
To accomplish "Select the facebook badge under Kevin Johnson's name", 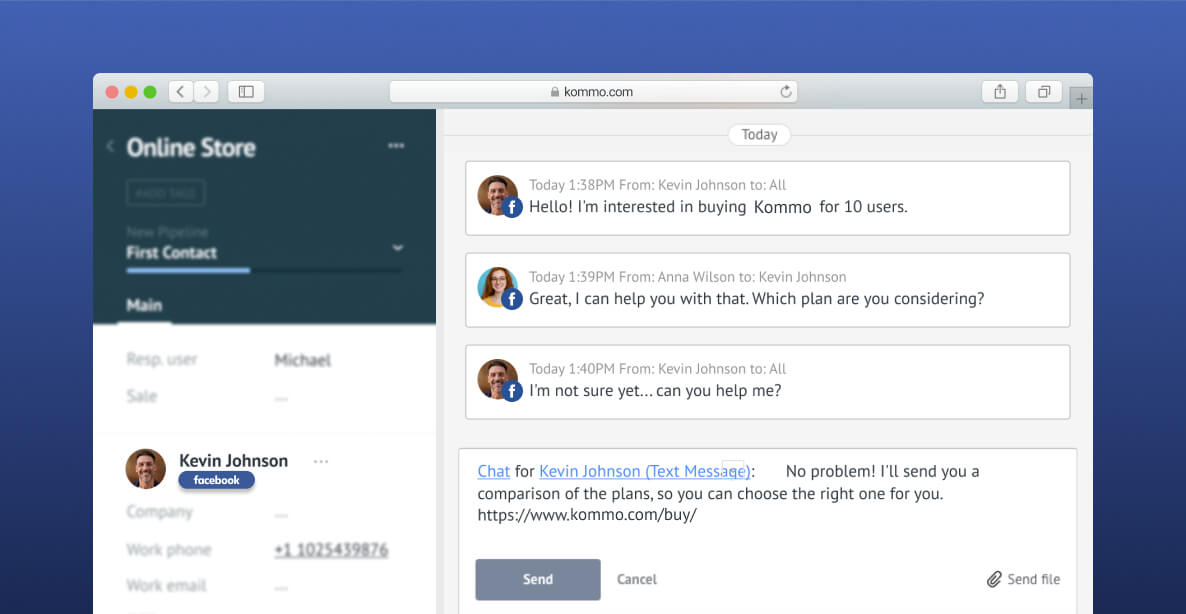I will [x=216, y=480].
